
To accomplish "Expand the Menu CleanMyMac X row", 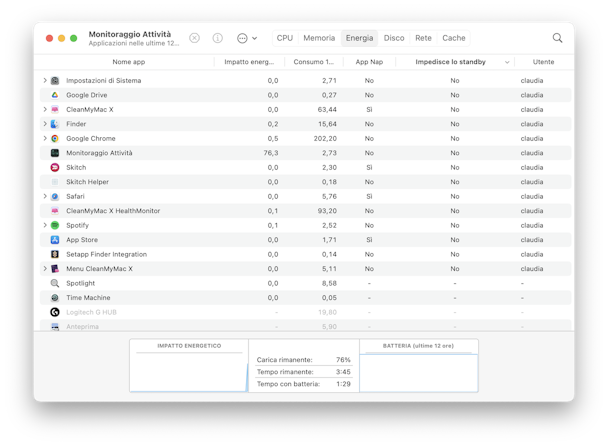I will (x=45, y=268).
